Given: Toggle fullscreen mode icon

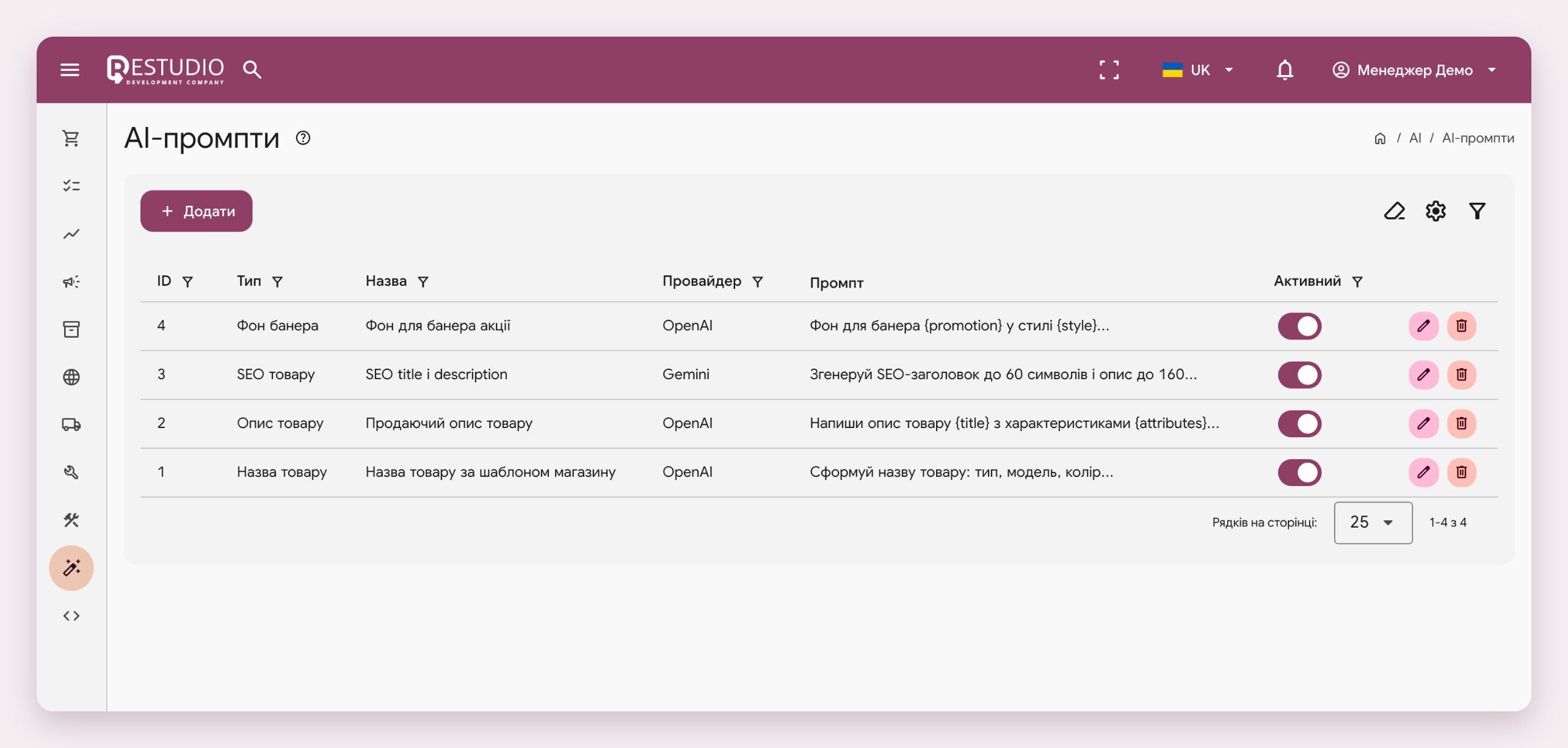Looking at the screenshot, I should tap(1109, 70).
